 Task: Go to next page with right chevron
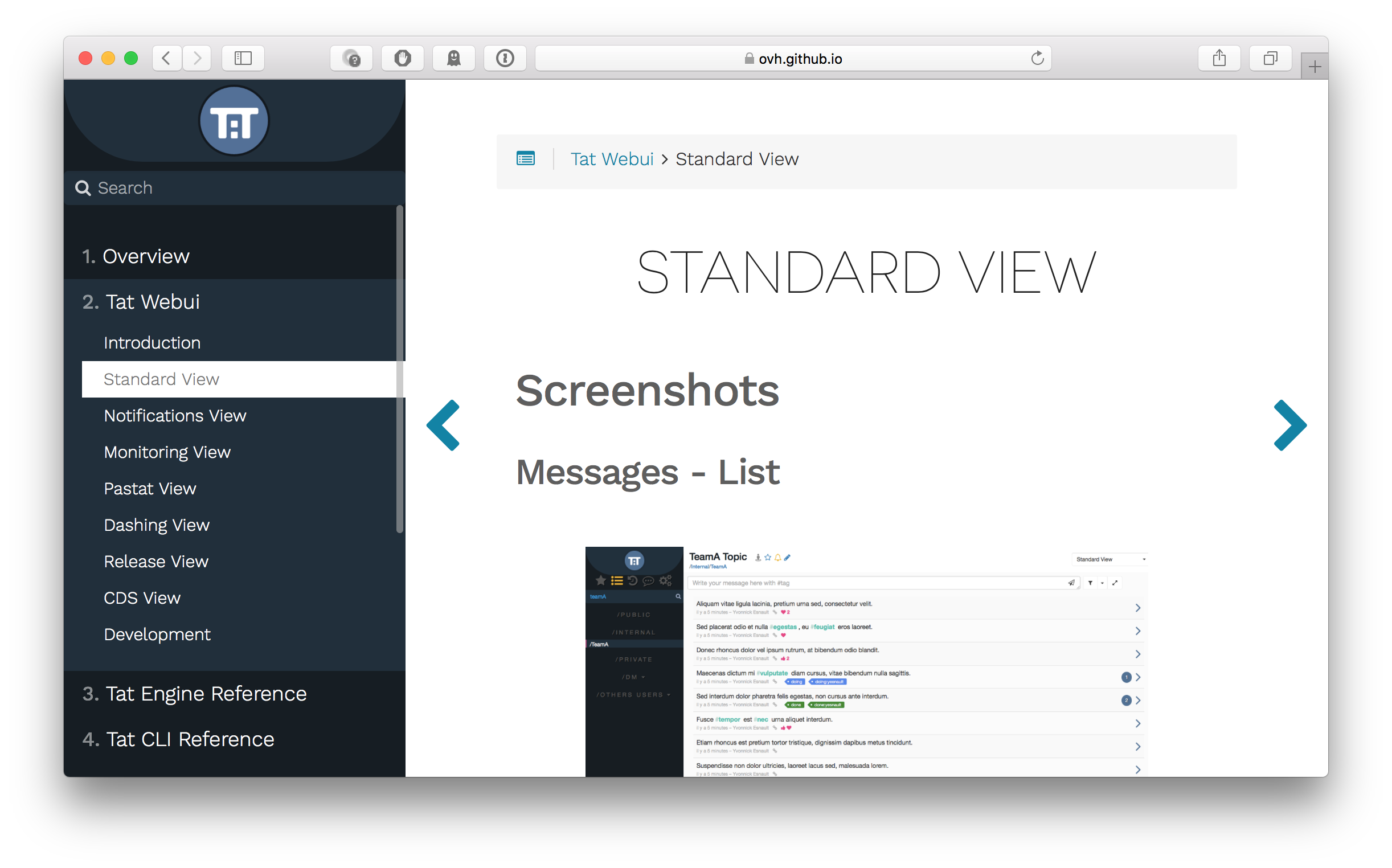(x=1289, y=425)
